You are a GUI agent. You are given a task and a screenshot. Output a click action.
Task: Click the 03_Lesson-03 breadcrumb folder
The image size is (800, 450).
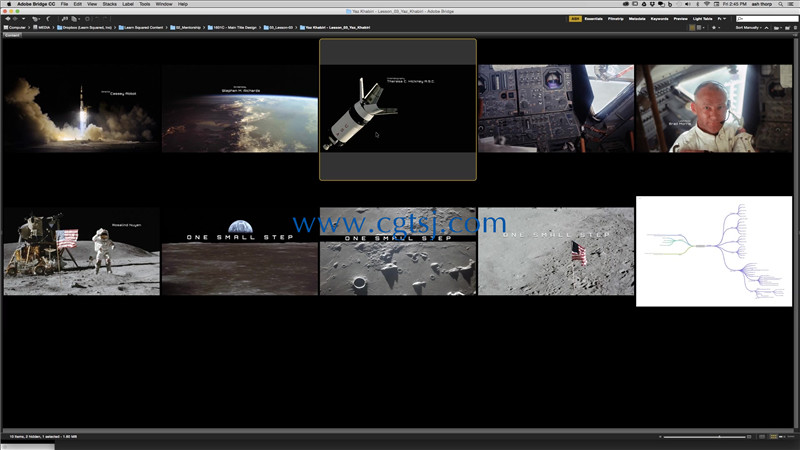278,28
